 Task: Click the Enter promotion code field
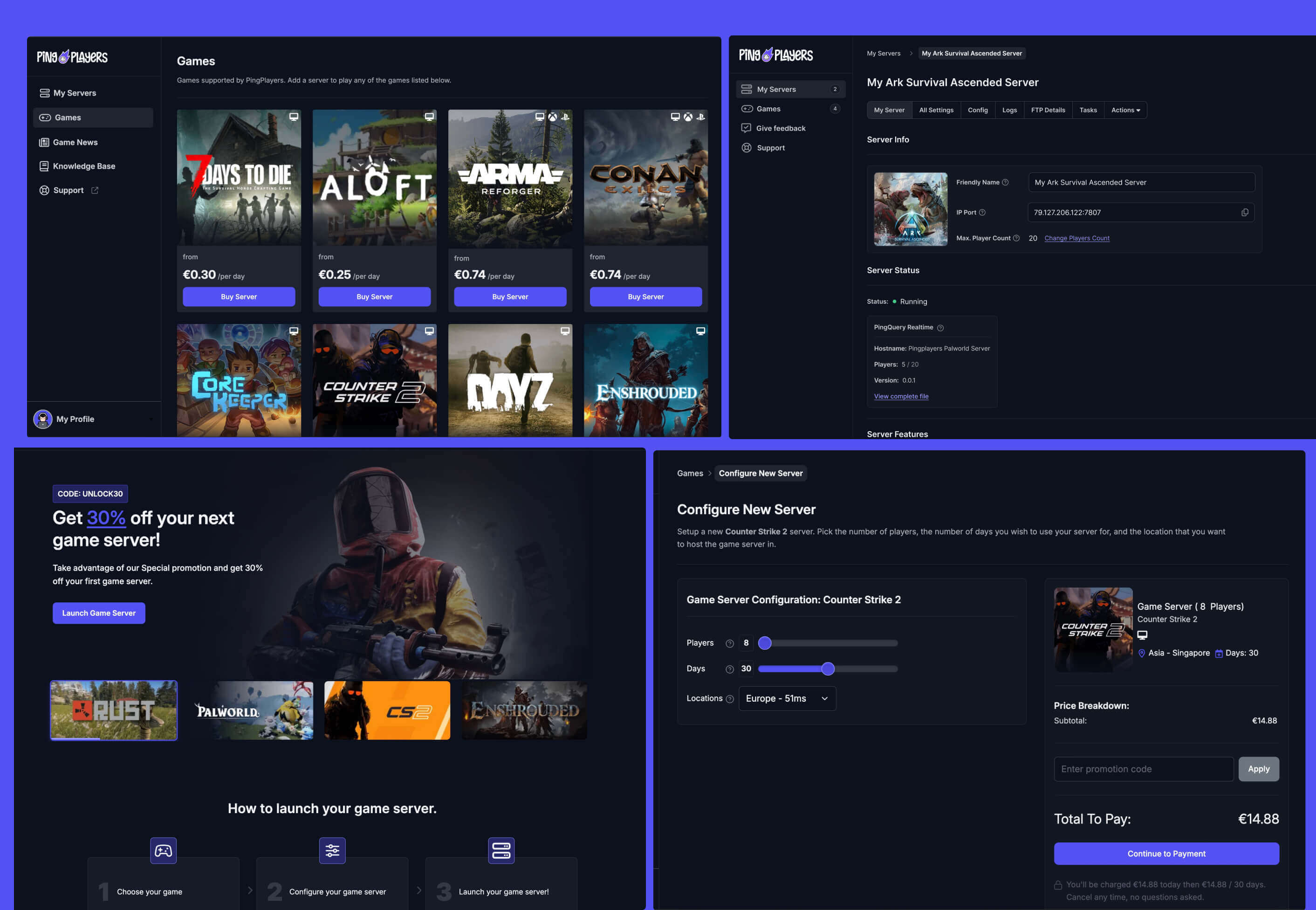pyautogui.click(x=1144, y=769)
